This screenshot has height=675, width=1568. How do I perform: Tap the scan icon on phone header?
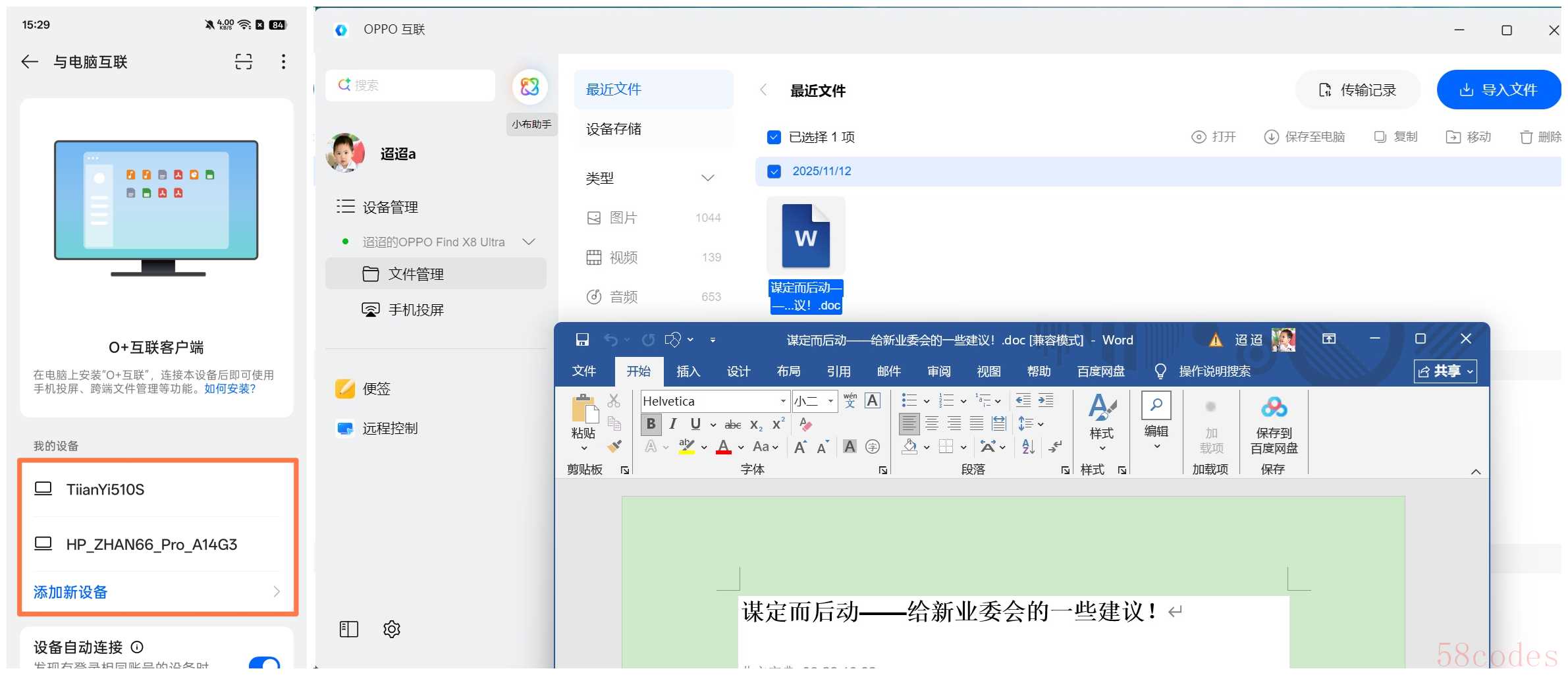tap(244, 62)
